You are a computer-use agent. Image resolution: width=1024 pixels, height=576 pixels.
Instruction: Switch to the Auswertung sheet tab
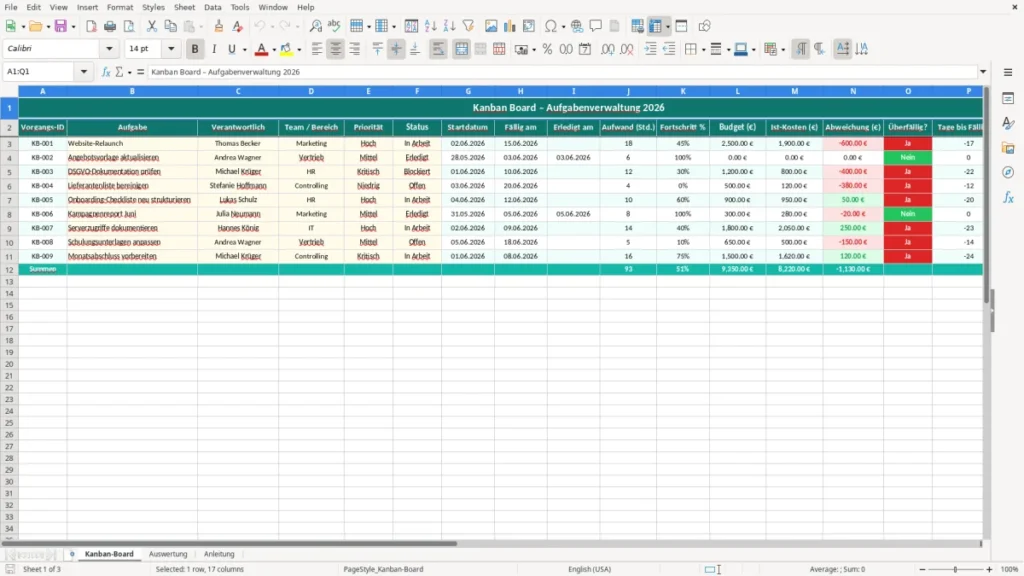(168, 554)
